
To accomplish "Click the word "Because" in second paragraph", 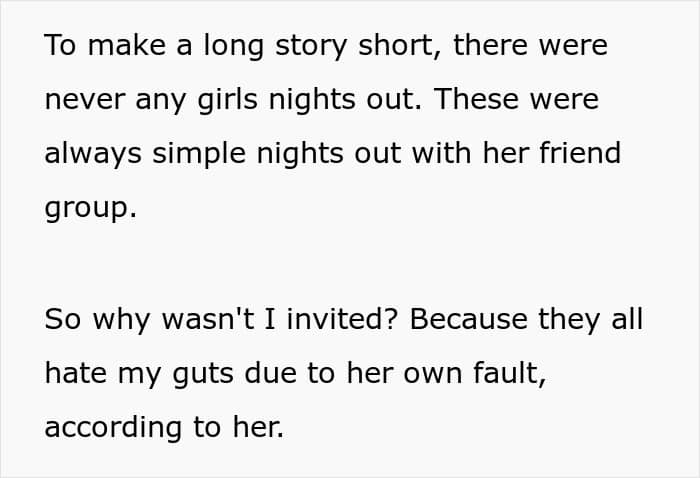I will [469, 319].
